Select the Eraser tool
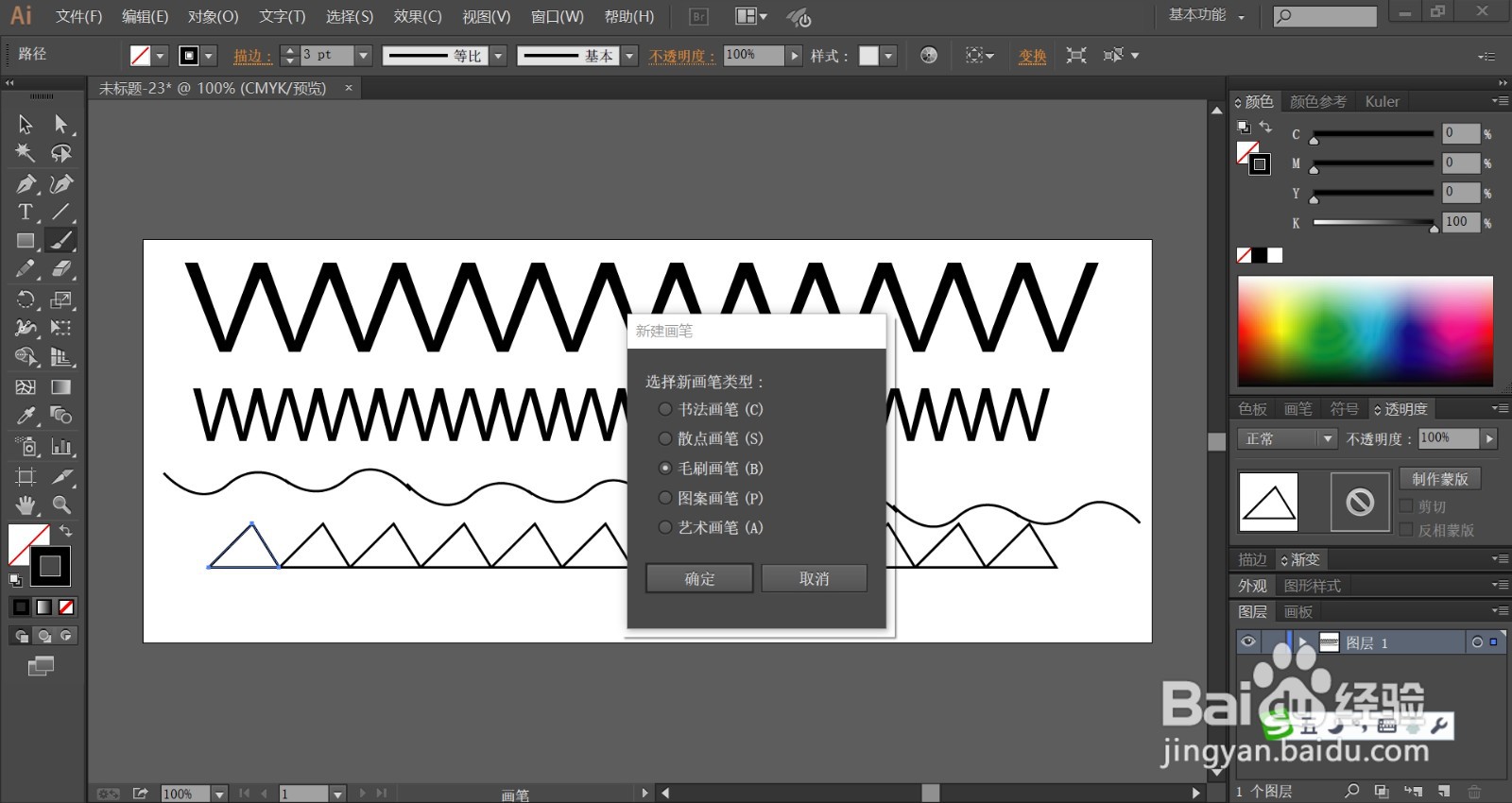The height and width of the screenshot is (803, 1512). pos(60,269)
